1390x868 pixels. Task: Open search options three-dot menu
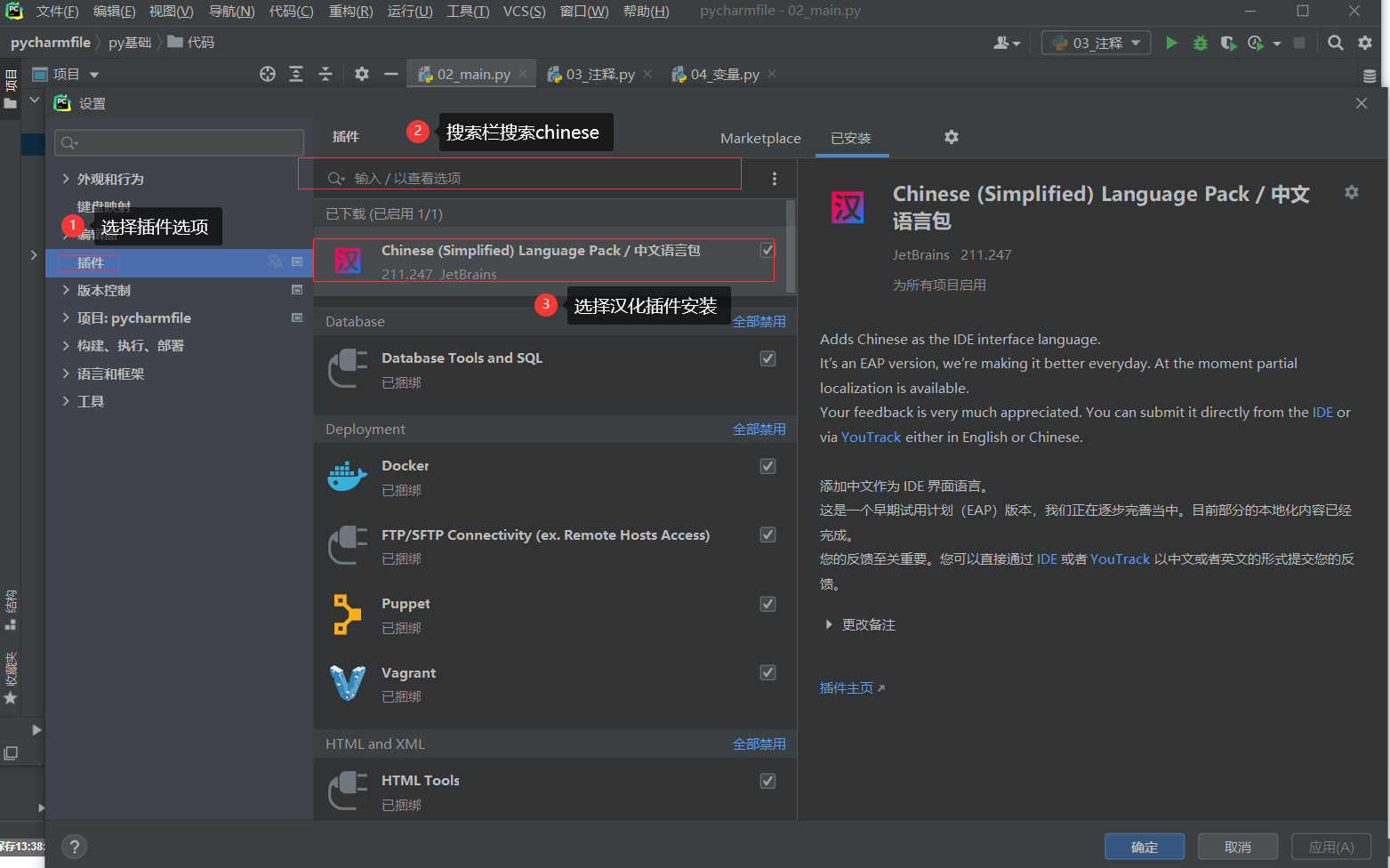775,179
